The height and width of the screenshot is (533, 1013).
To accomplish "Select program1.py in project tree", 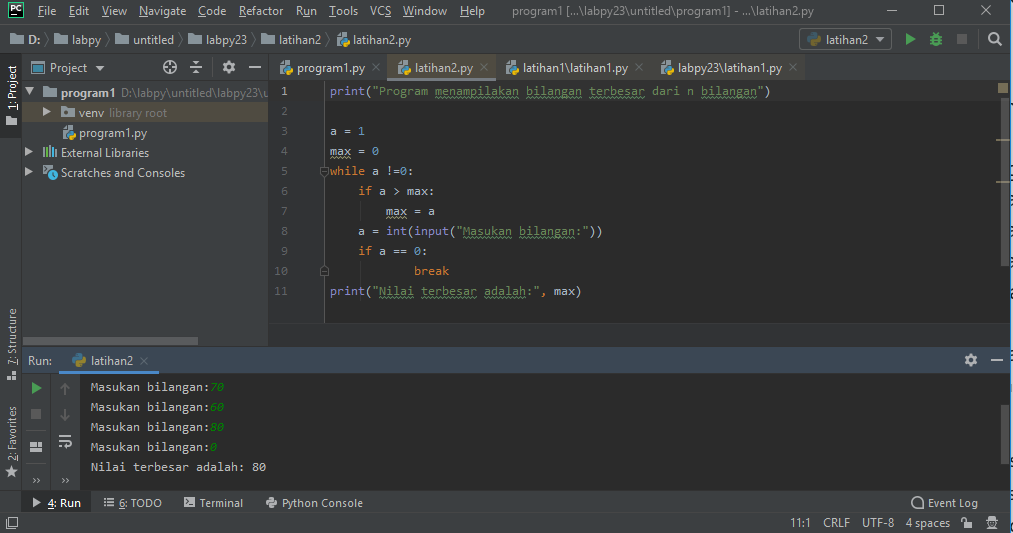I will point(112,132).
